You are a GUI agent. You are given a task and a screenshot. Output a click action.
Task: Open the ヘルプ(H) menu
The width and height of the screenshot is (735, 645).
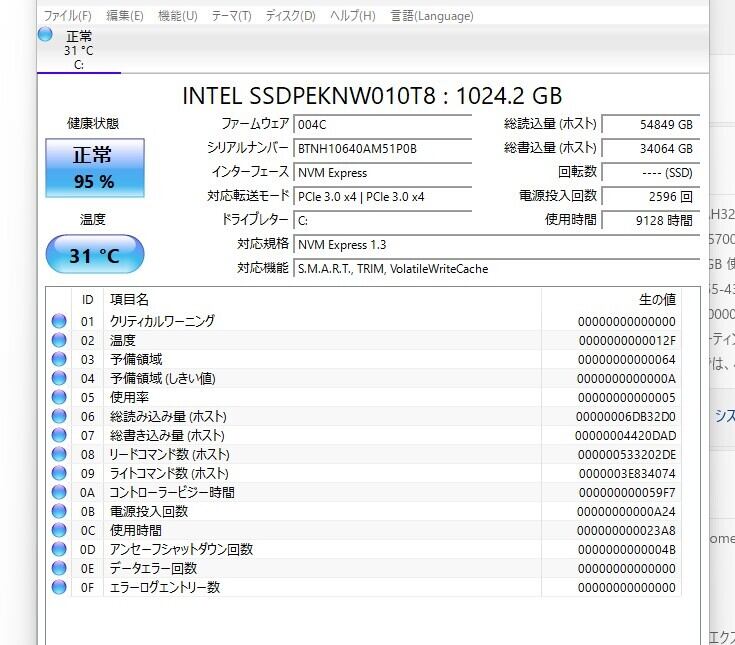[x=353, y=16]
